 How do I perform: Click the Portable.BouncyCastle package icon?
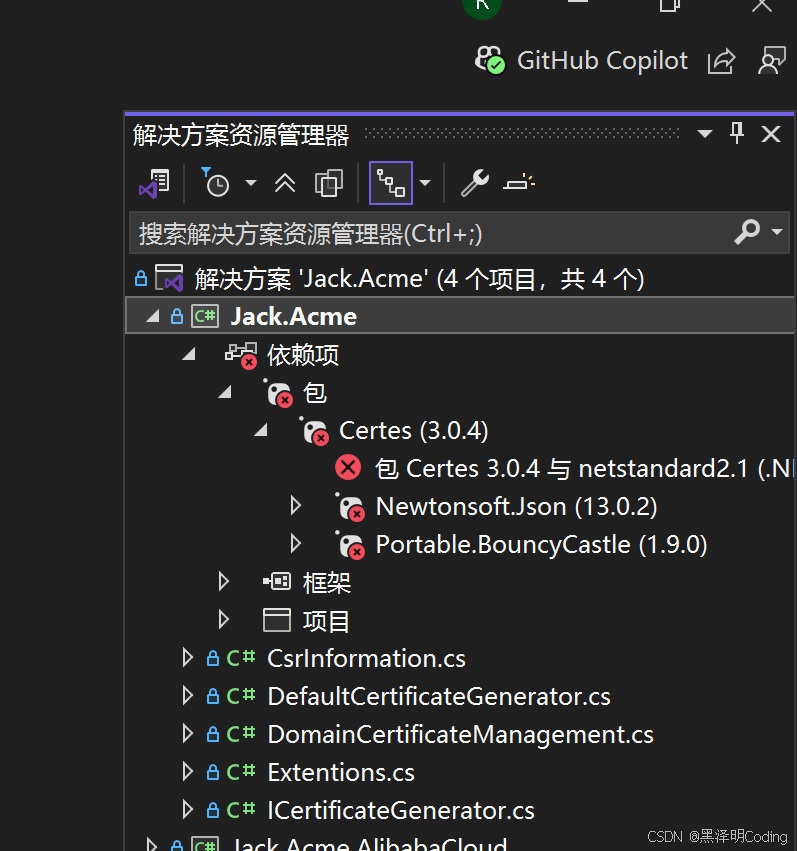[x=350, y=545]
